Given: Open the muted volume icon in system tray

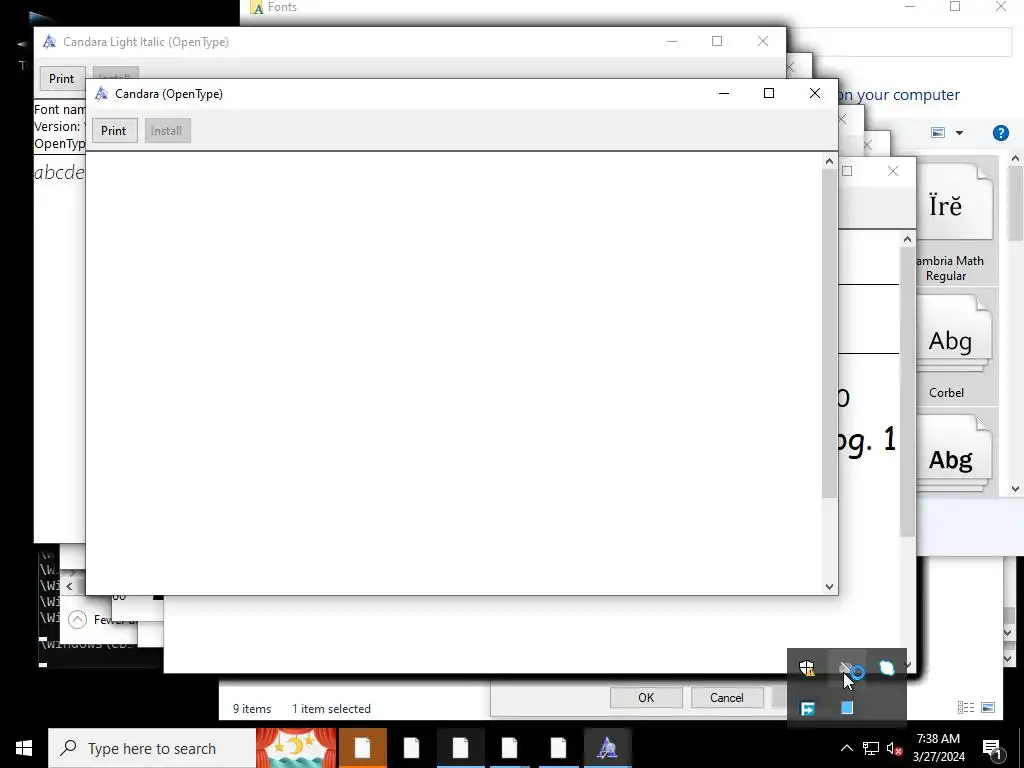Looking at the screenshot, I should click(x=895, y=748).
